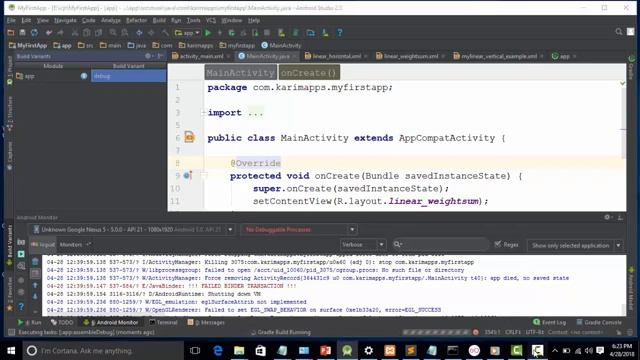
Task: Click the Android Monitor help question icon
Action: pyautogui.click(x=21, y=306)
